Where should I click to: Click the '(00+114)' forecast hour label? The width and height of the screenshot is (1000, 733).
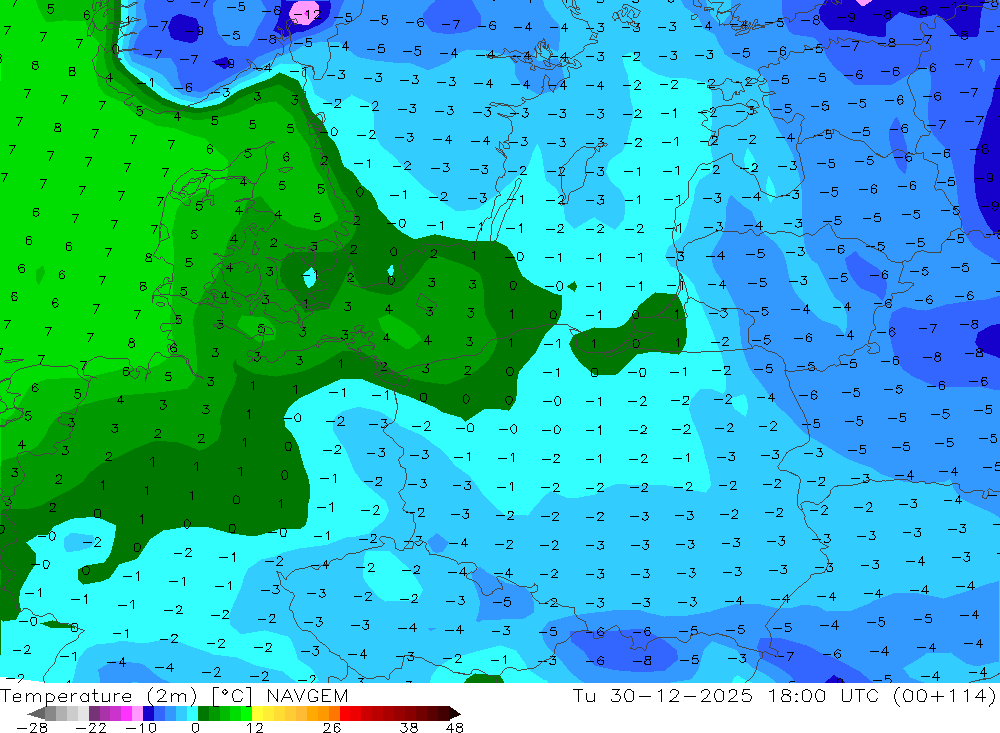point(943,695)
